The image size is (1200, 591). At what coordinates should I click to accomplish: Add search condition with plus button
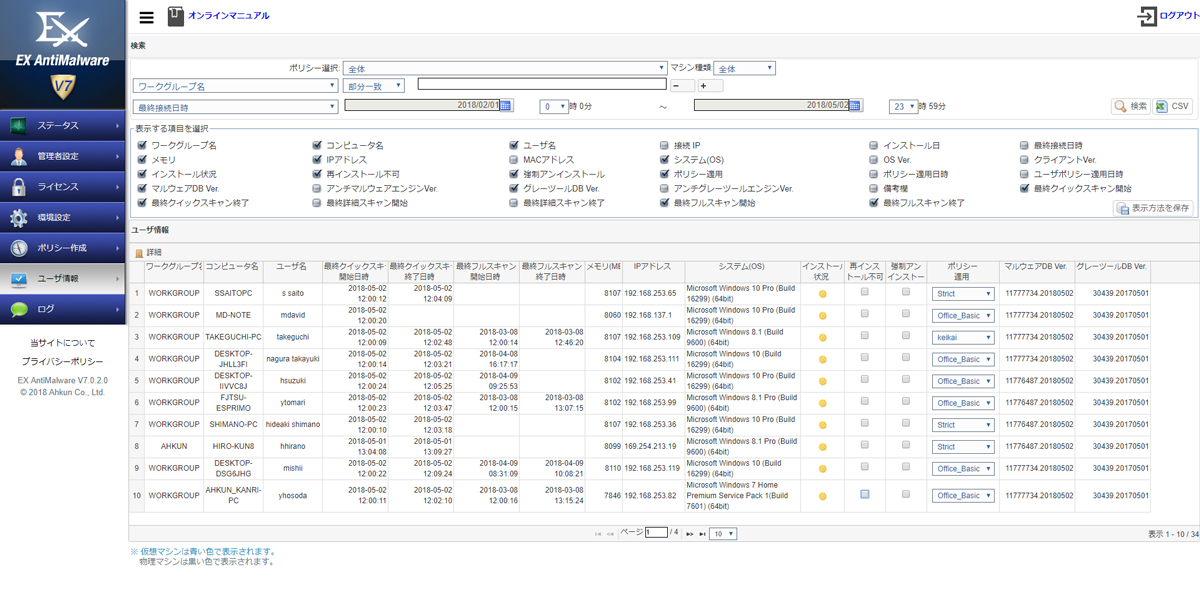[x=710, y=86]
